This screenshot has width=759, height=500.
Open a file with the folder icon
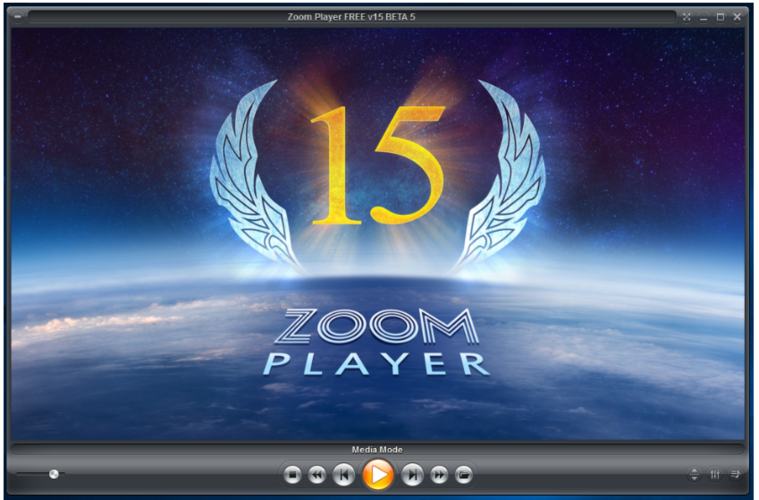click(x=464, y=475)
